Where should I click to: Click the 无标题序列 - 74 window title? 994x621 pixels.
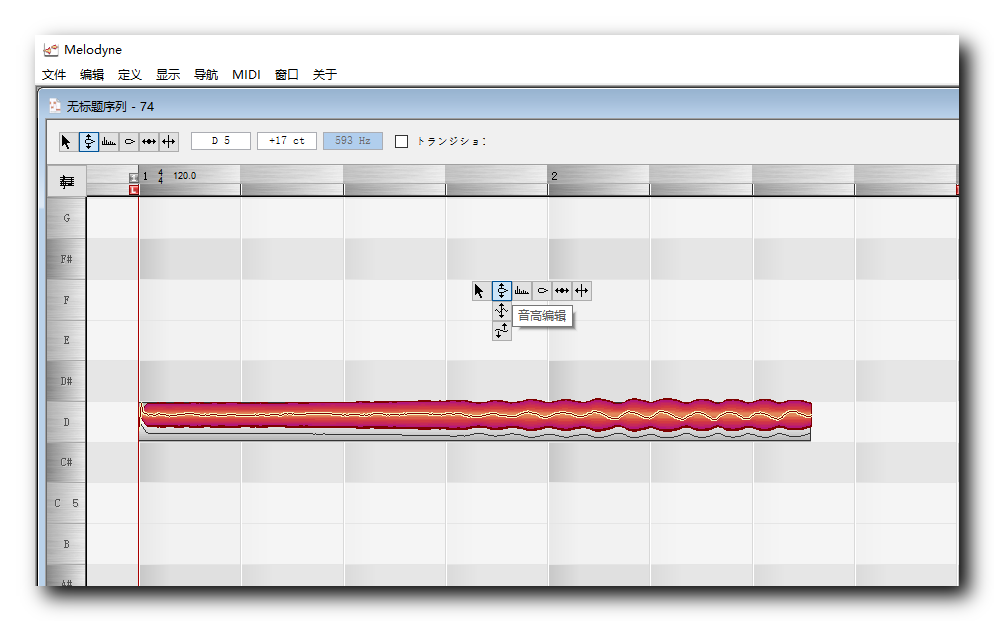point(110,106)
